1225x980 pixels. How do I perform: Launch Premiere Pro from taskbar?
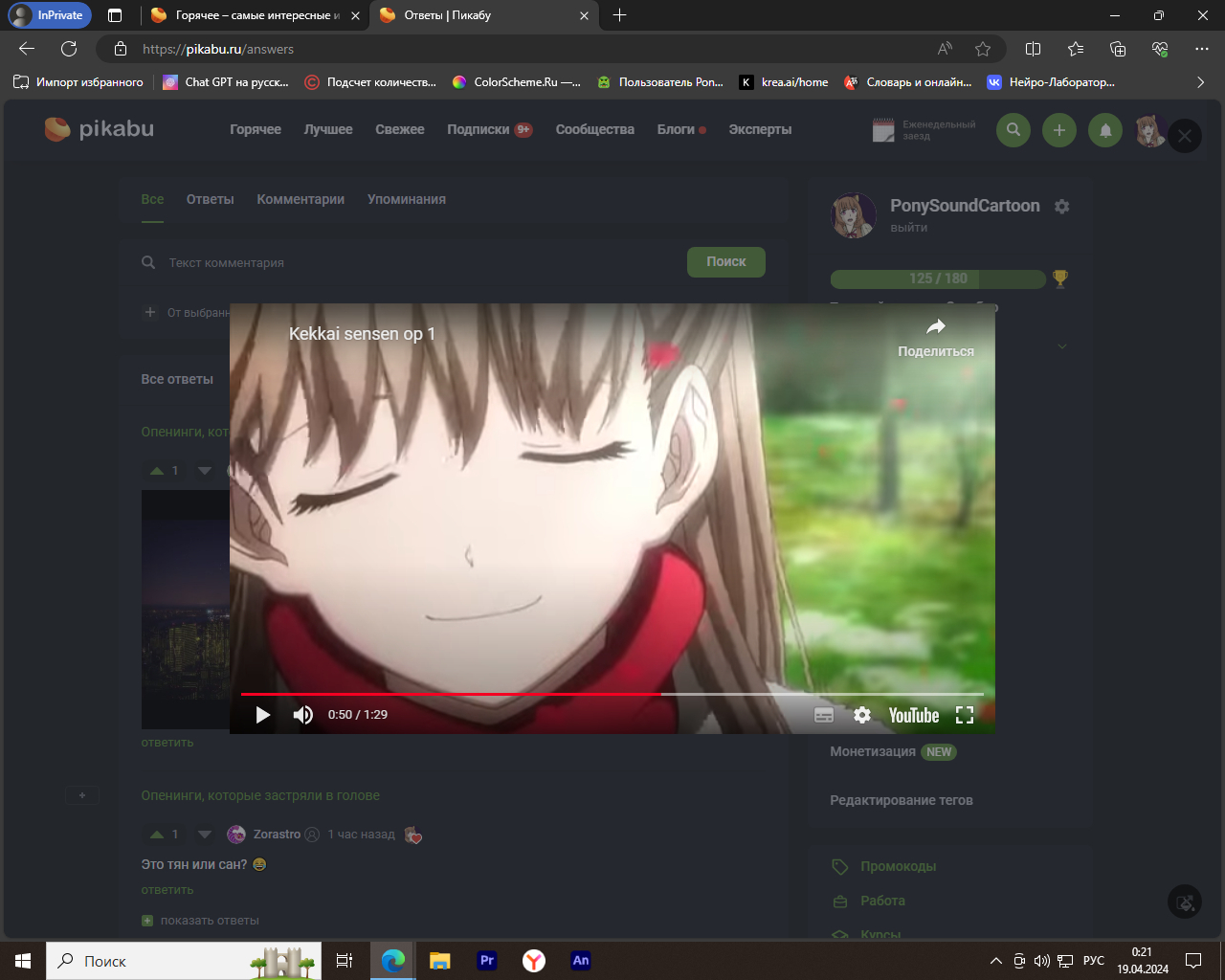[x=487, y=961]
